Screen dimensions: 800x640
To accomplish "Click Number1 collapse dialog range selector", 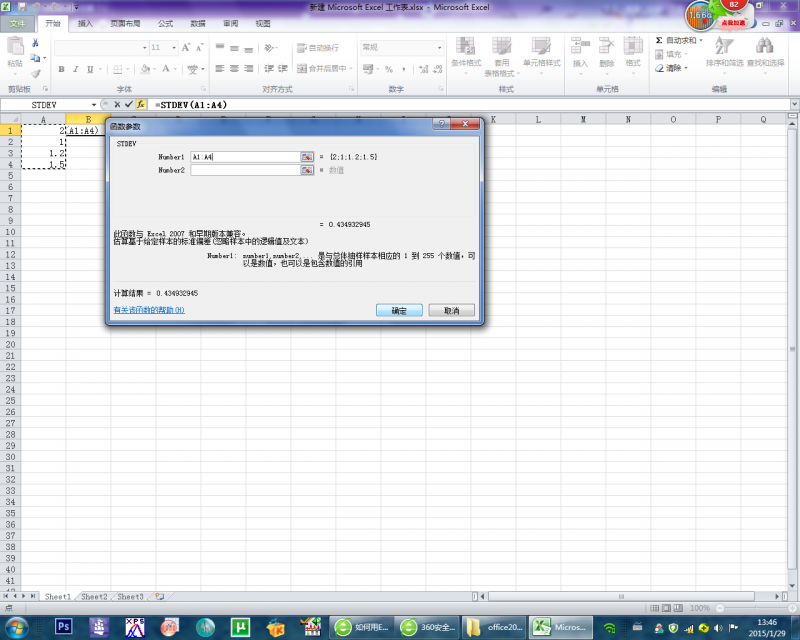I will coord(307,157).
